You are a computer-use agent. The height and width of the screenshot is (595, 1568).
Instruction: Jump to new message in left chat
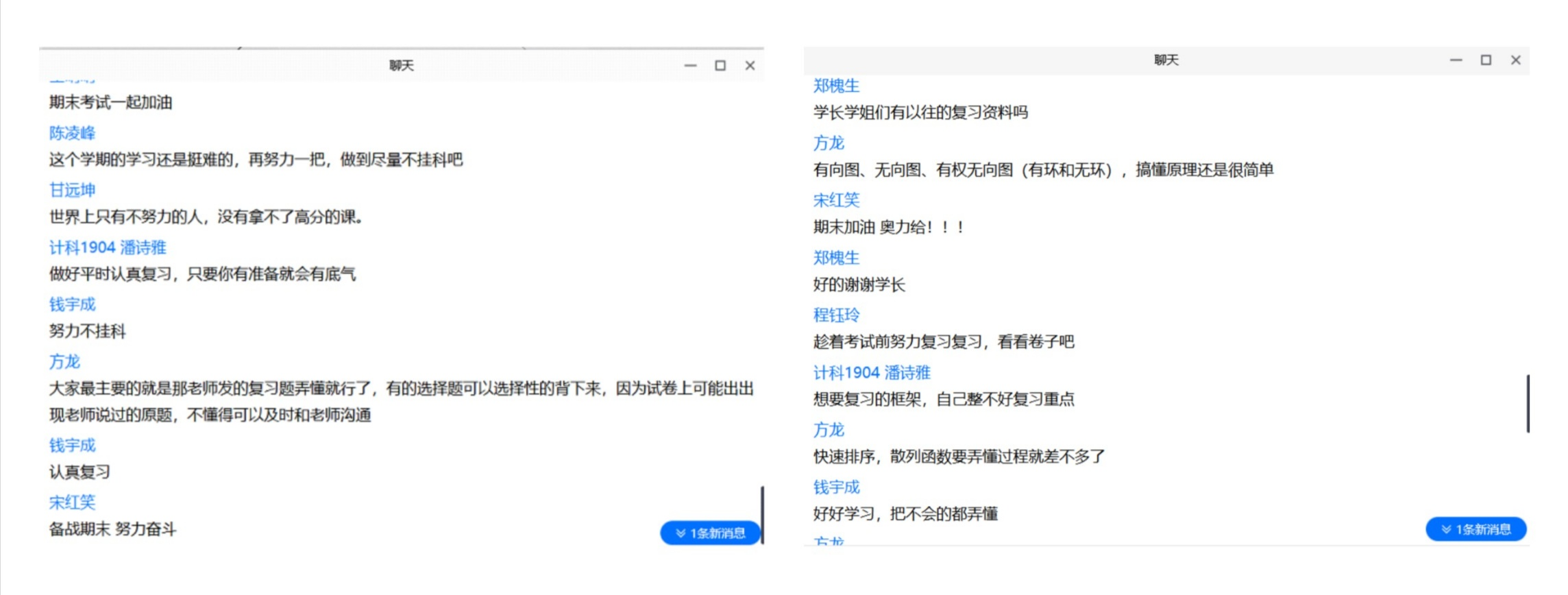coord(710,533)
